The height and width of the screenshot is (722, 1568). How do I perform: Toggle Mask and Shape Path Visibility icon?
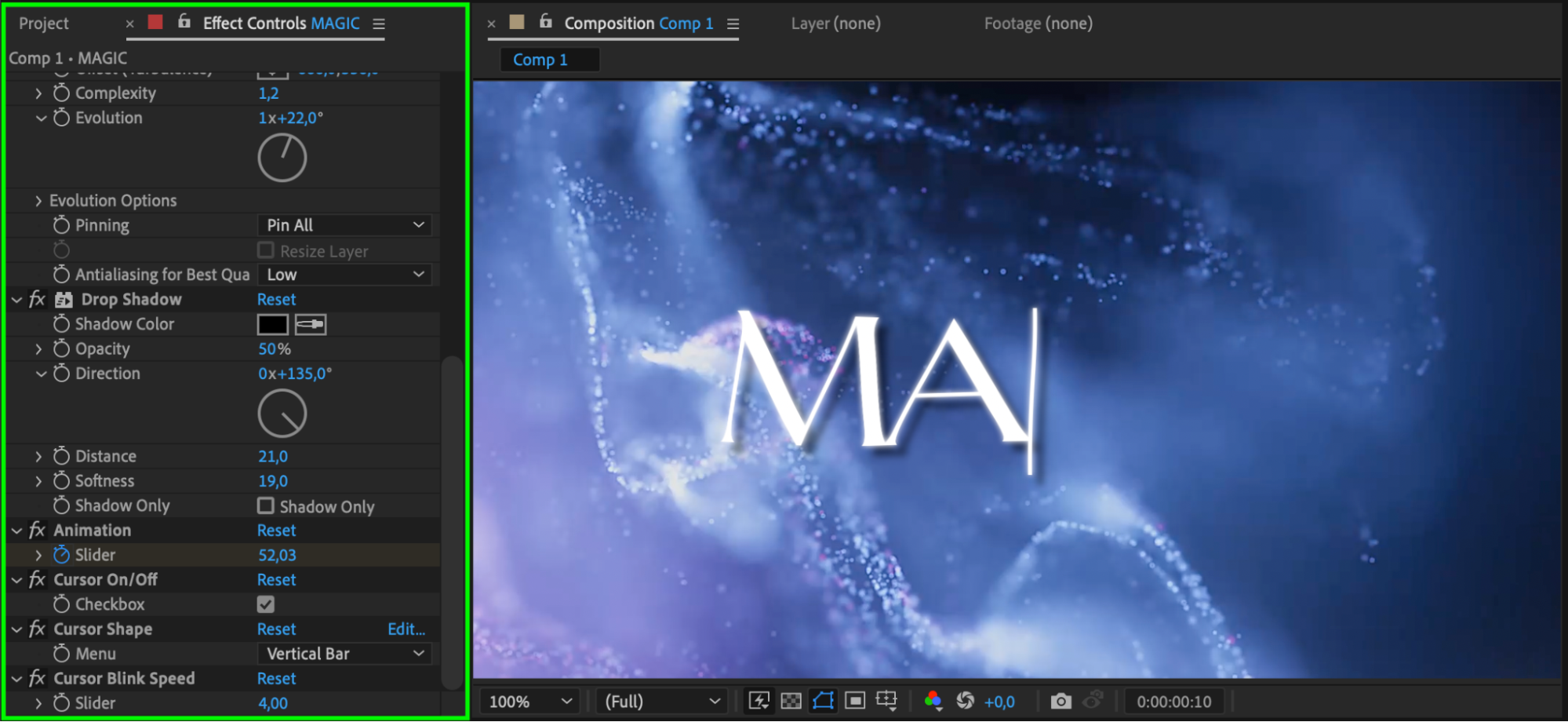click(823, 701)
